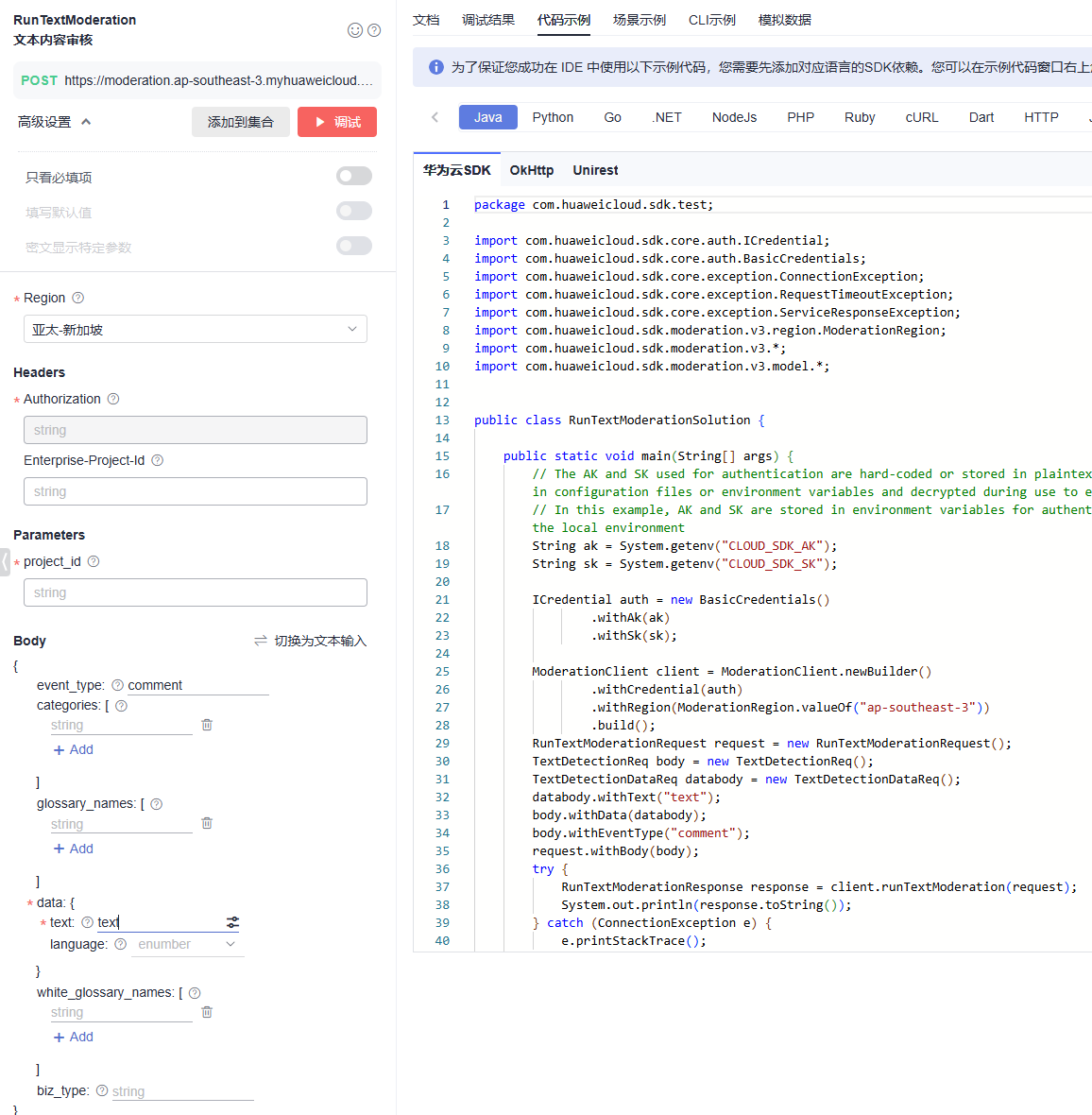Select the HTTP language tab
1092x1115 pixels.
click(x=1041, y=117)
